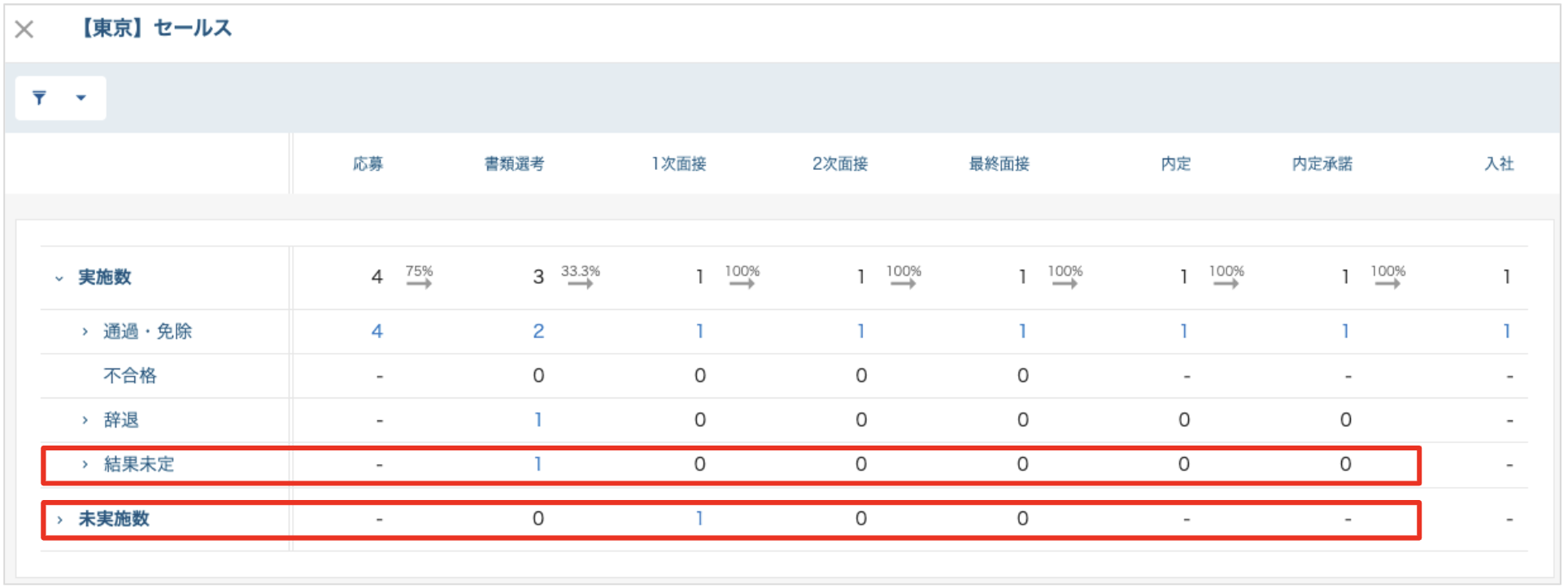Open the 通過・免除 count 1 under 内定
Viewport: 1568px width, 587px height.
pos(1184,332)
